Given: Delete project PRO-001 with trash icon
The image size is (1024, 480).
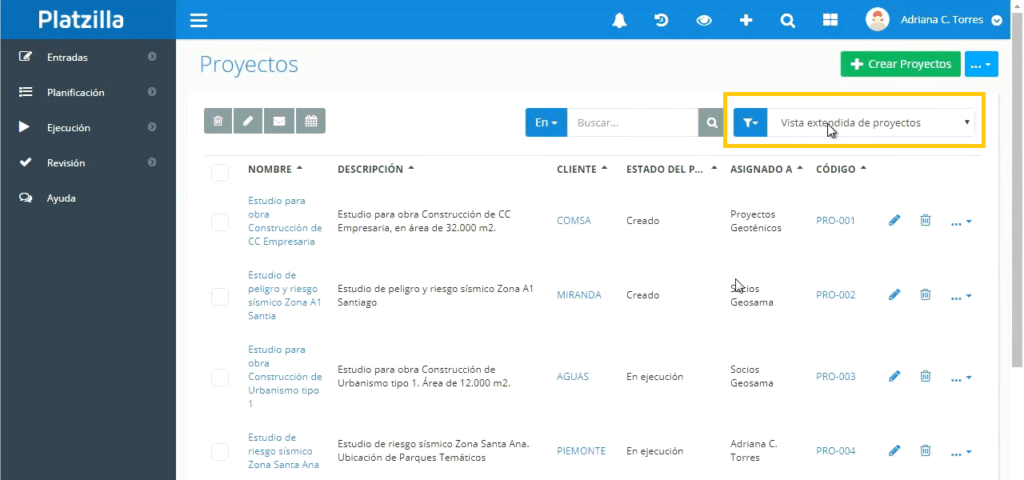Looking at the screenshot, I should tap(925, 221).
